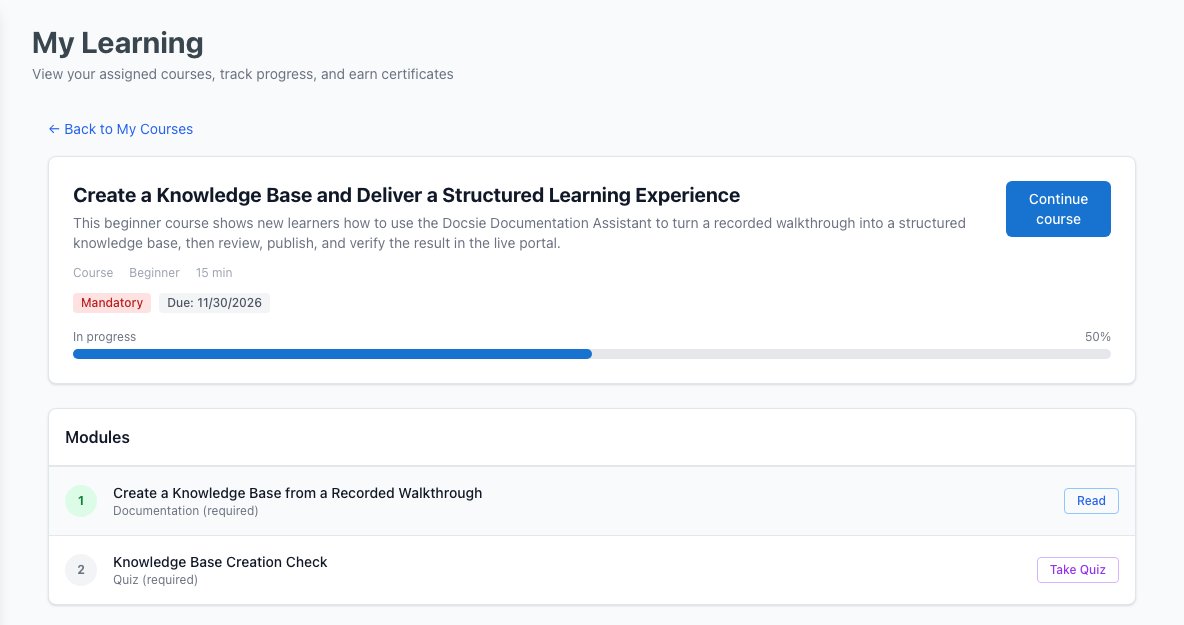Open Create a Knowledge Base from a Recorded Walkthrough

[x=298, y=493]
